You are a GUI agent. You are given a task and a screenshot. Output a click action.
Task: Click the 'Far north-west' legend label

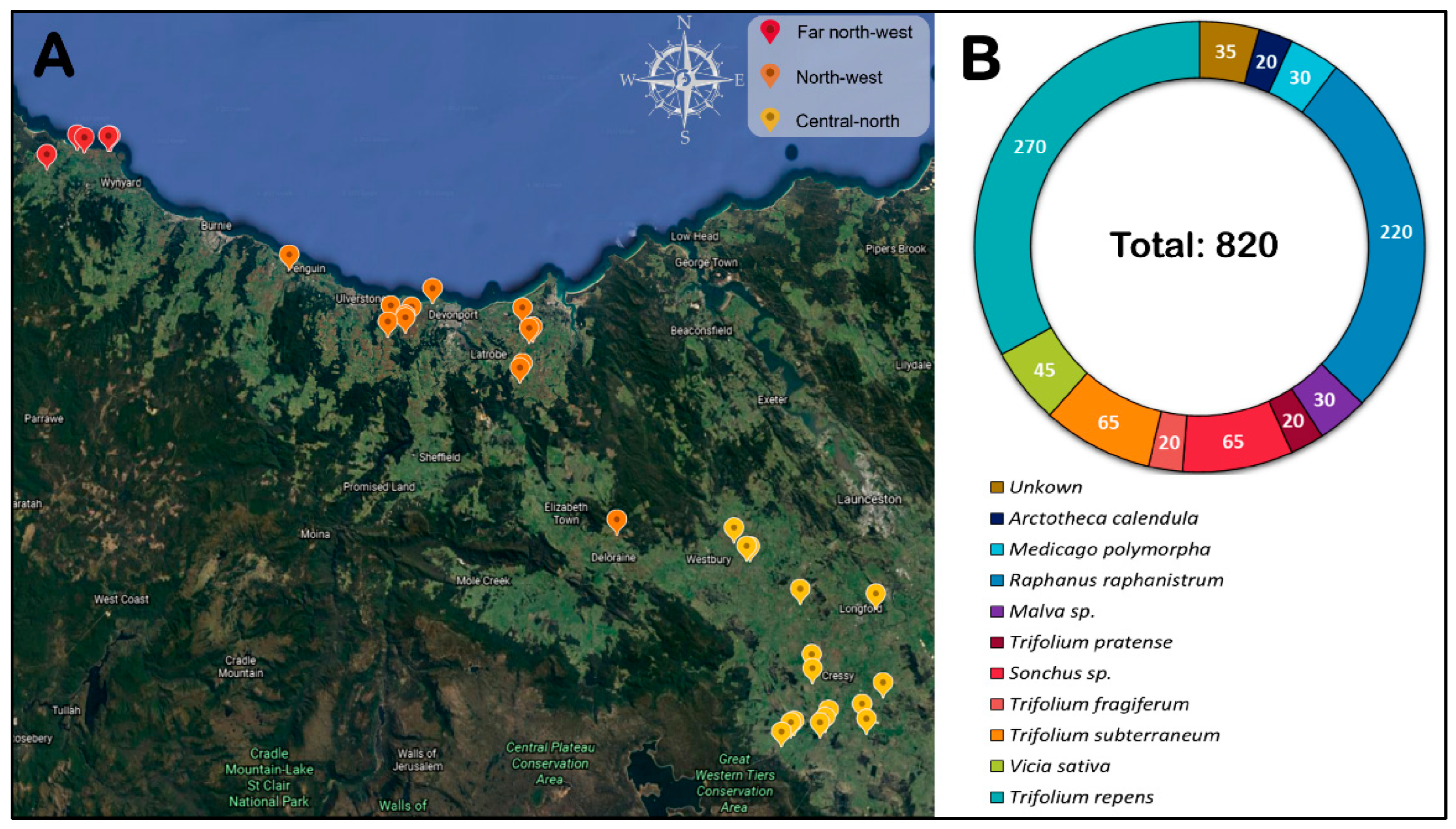pos(854,32)
